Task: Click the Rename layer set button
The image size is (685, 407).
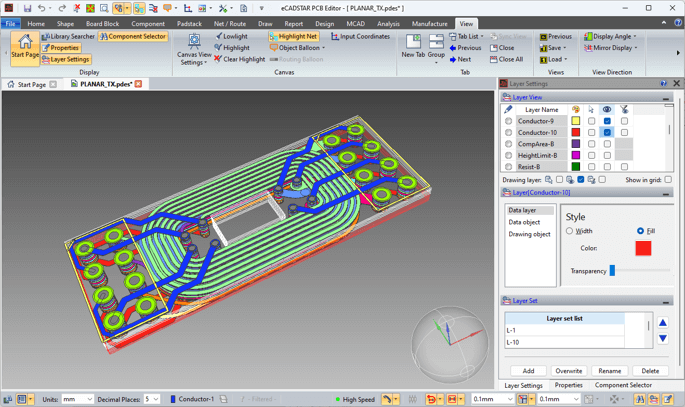Action: pyautogui.click(x=609, y=370)
